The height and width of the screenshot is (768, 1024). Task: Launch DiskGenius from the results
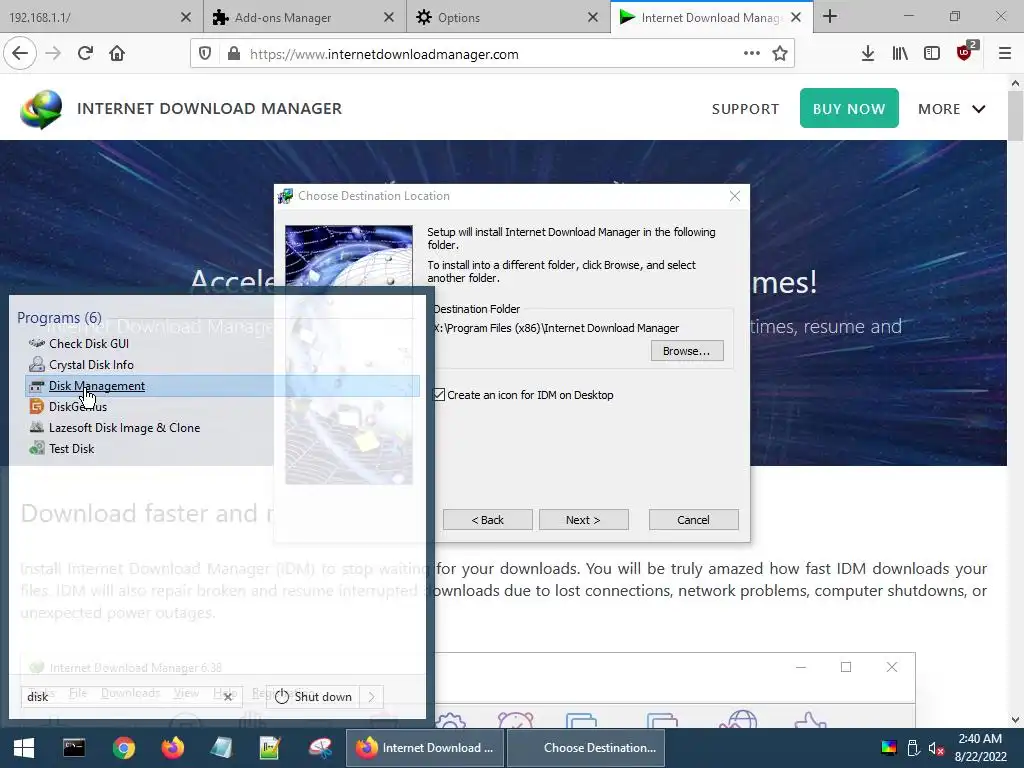[x=78, y=407]
